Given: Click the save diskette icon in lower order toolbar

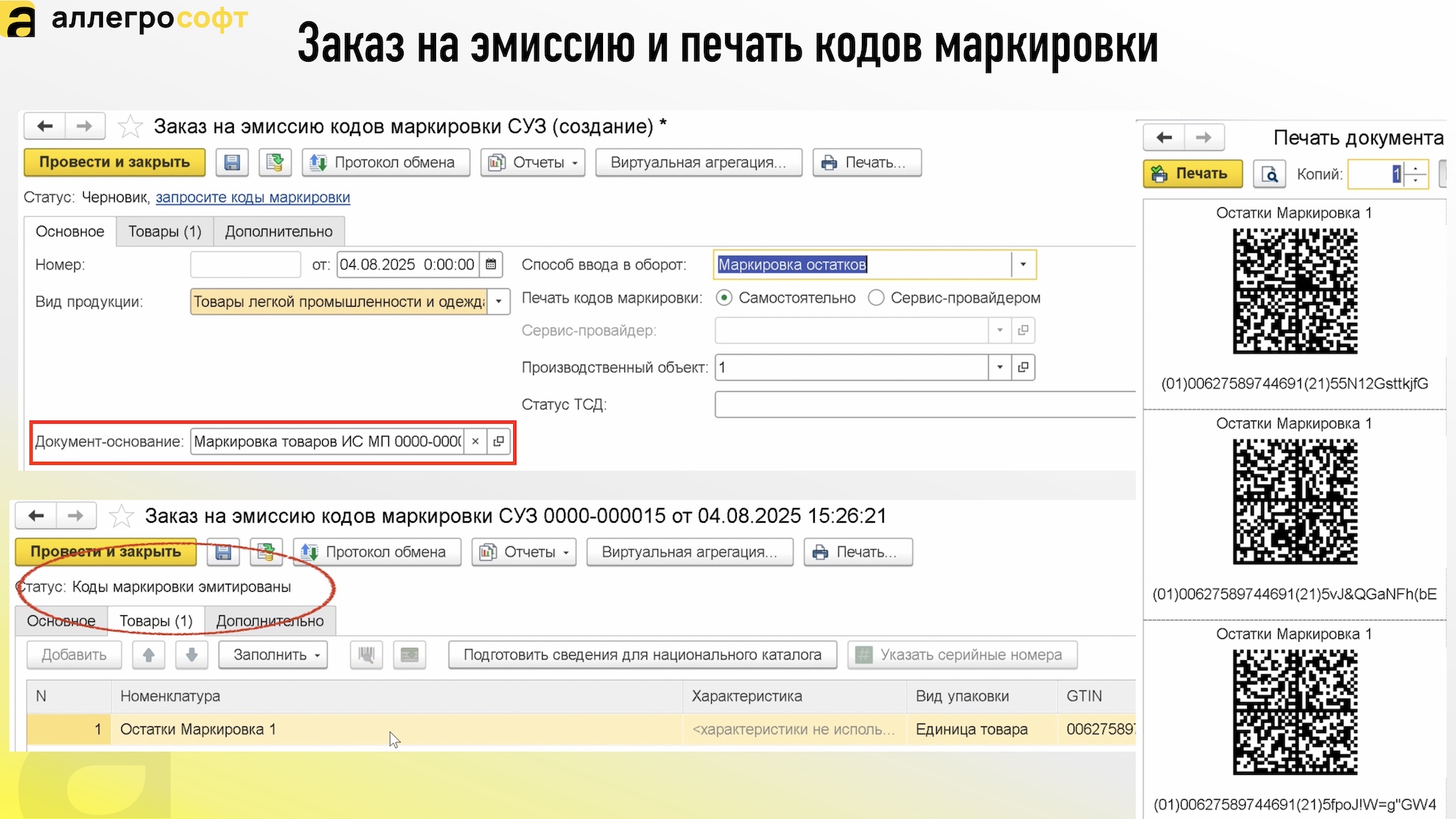Looking at the screenshot, I should [x=224, y=552].
